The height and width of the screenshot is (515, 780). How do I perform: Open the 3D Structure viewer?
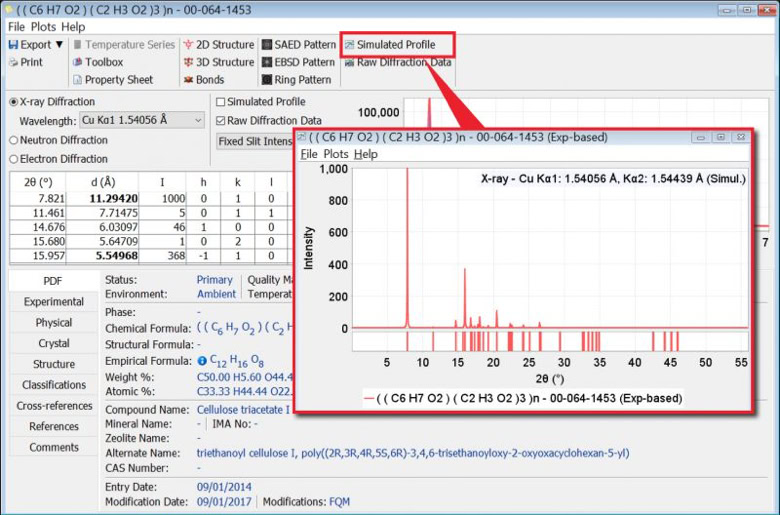[217, 62]
